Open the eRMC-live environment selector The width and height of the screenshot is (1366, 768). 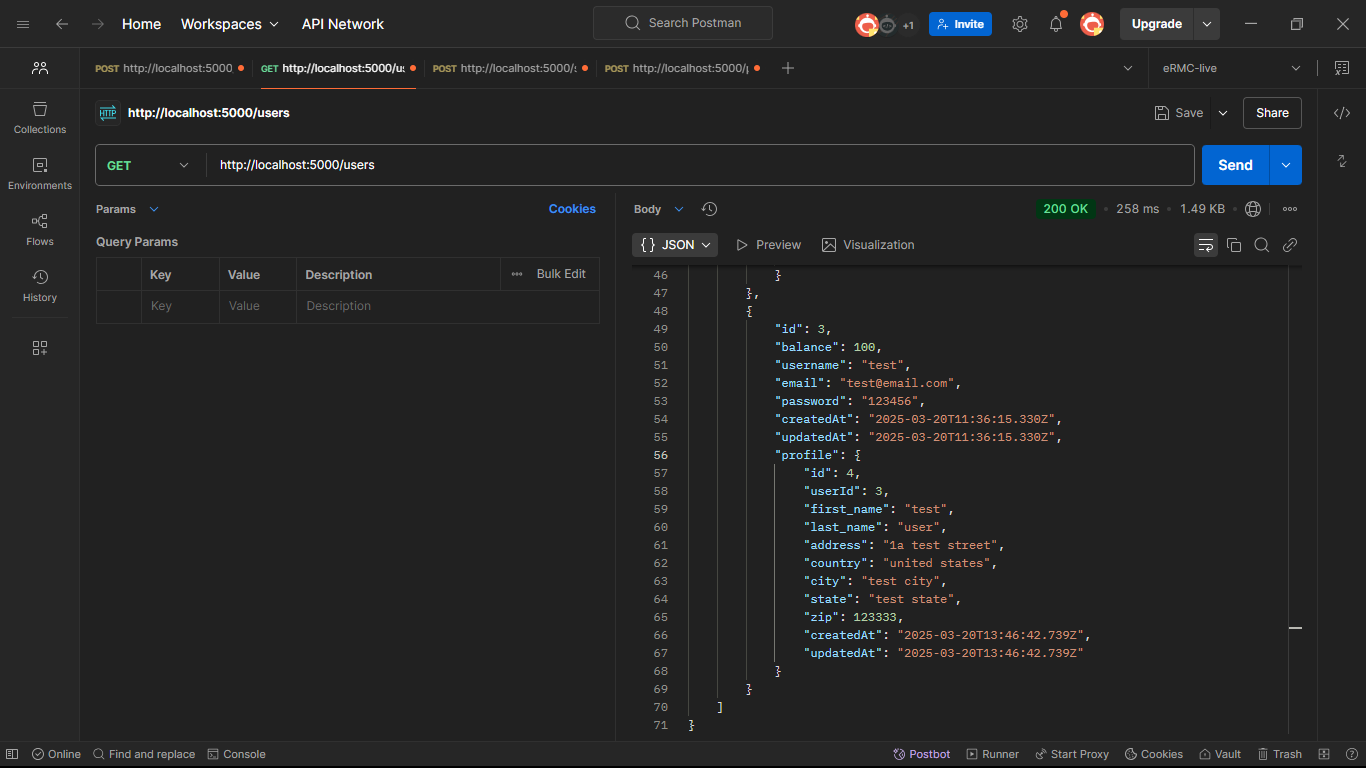(x=1232, y=68)
